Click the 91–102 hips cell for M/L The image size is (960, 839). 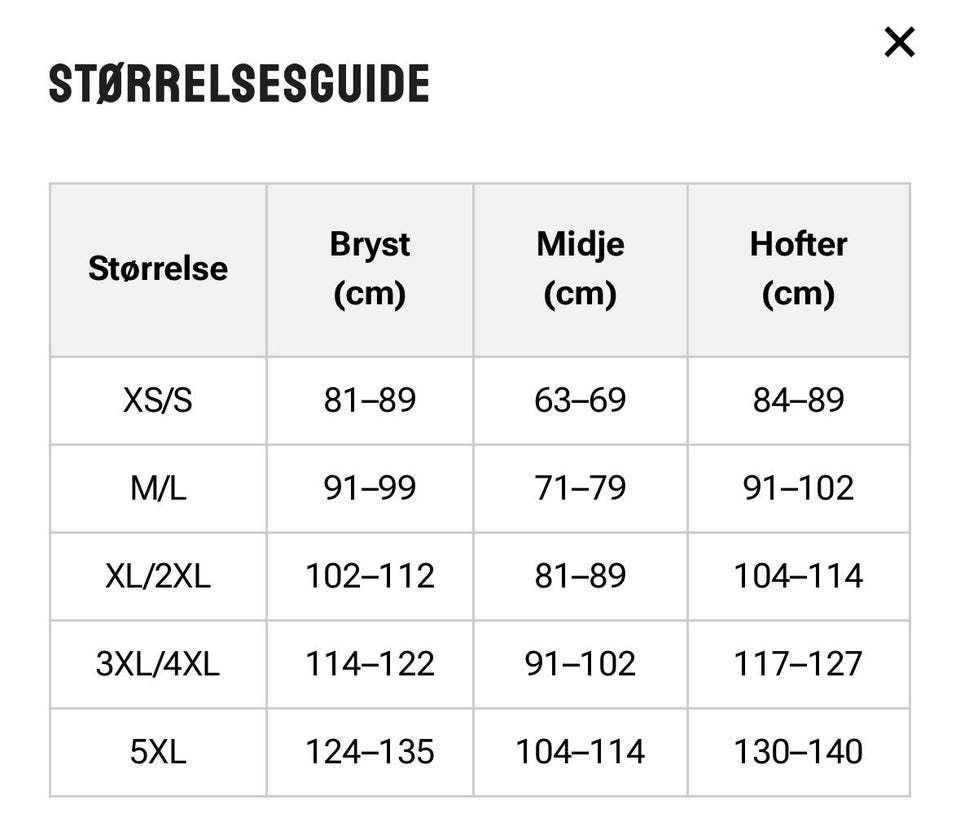[x=798, y=489]
